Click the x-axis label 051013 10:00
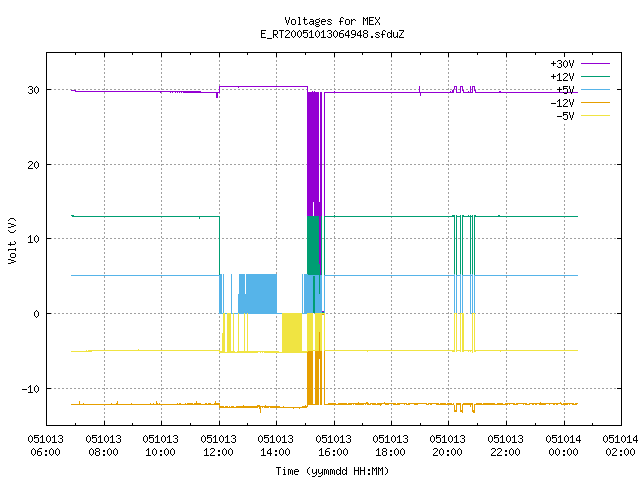Viewport: 640px width, 480px height. (161, 446)
